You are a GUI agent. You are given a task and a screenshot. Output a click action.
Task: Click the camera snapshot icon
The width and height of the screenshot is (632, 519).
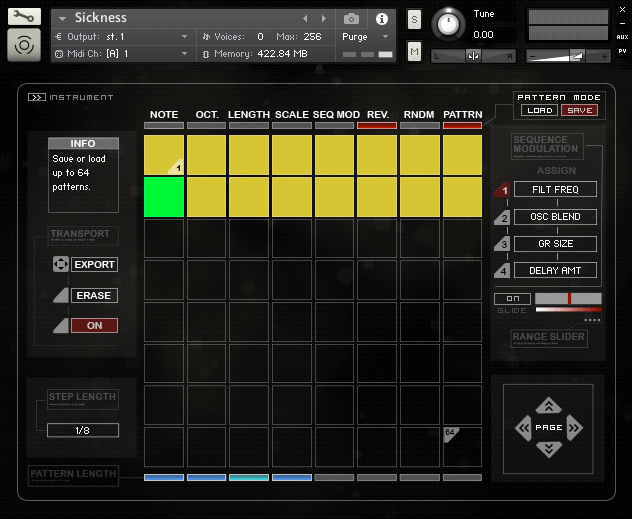click(351, 18)
